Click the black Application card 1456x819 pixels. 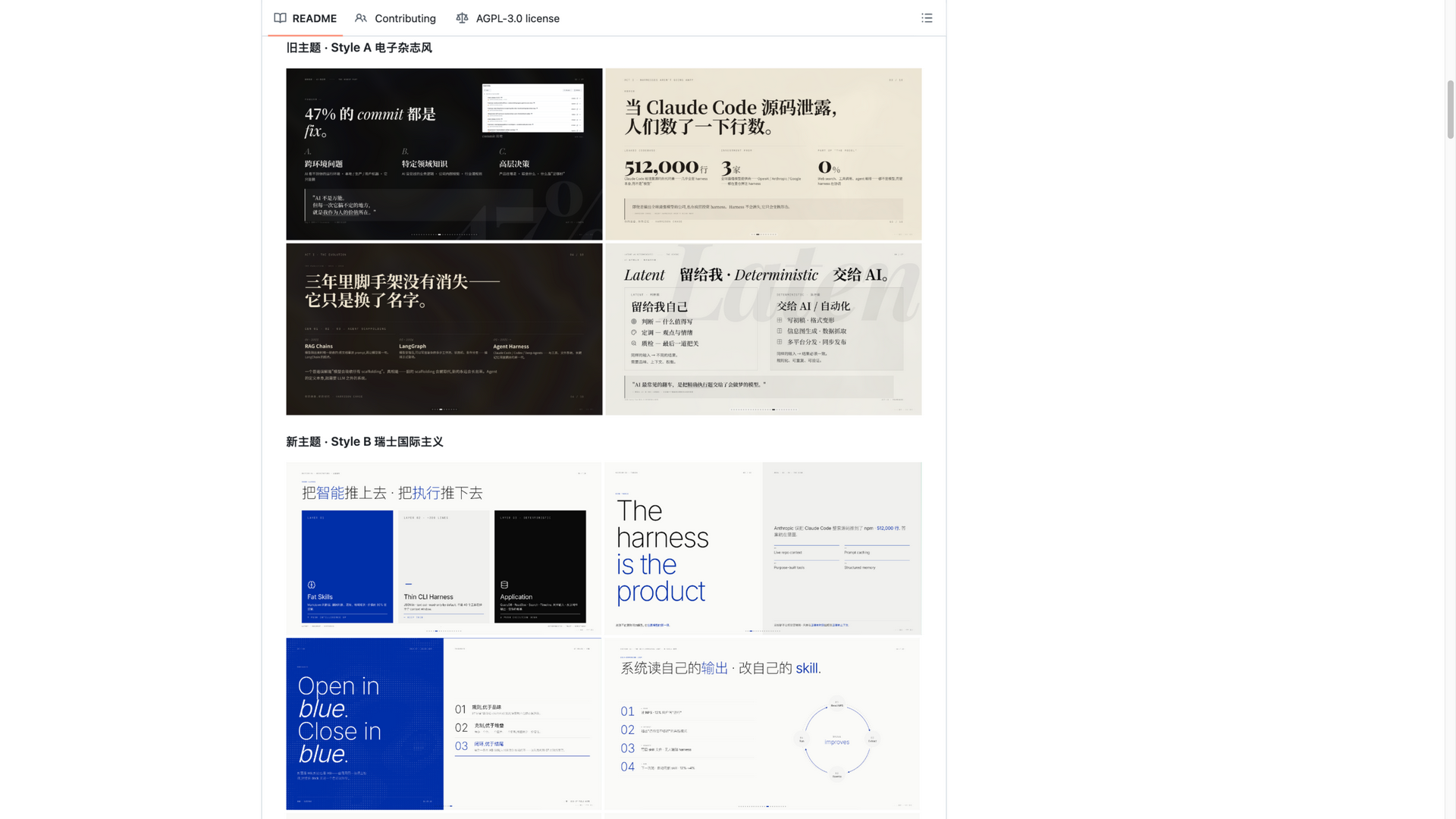540,566
